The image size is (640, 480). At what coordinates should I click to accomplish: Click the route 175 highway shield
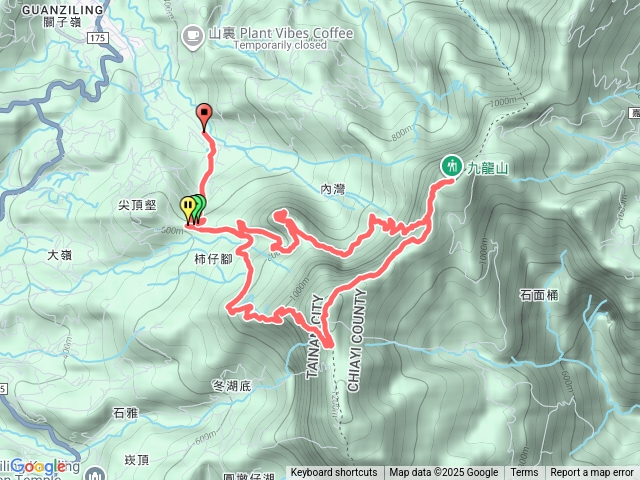[98, 38]
